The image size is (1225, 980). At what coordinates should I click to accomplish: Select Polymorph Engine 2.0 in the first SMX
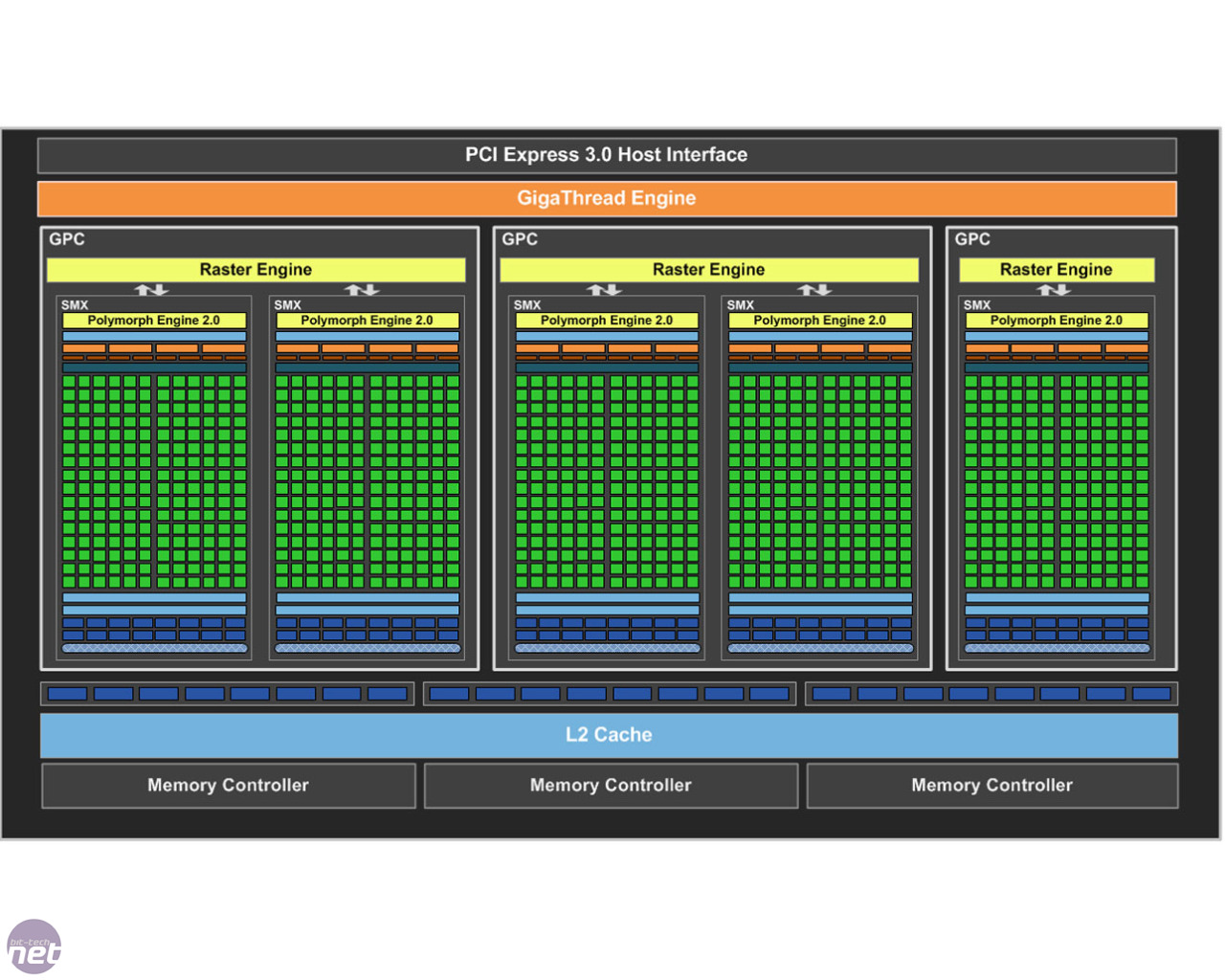(x=154, y=321)
